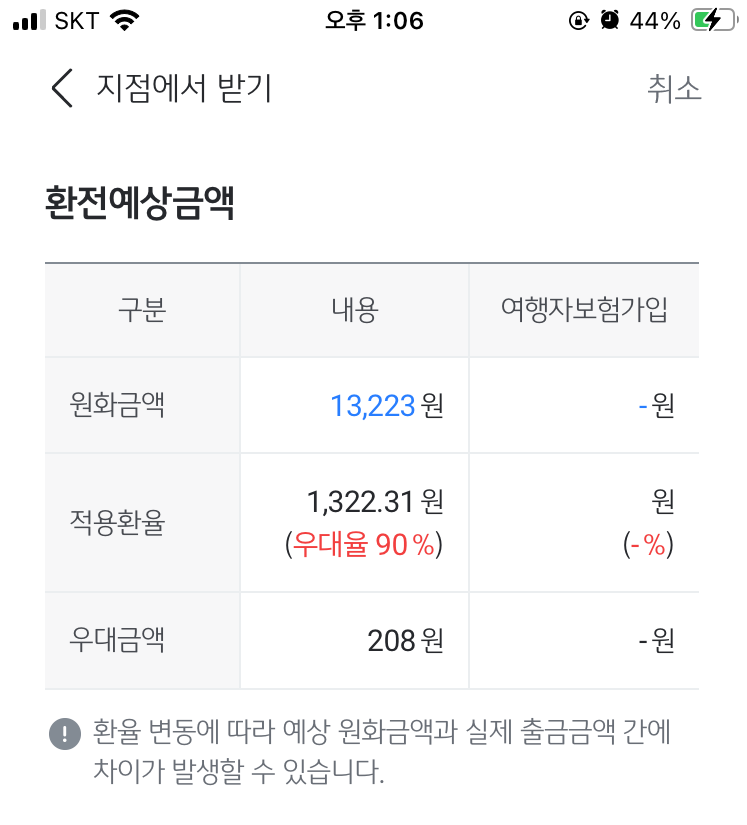Tap the 원화금액 row label
The image size is (747, 825).
click(117, 405)
